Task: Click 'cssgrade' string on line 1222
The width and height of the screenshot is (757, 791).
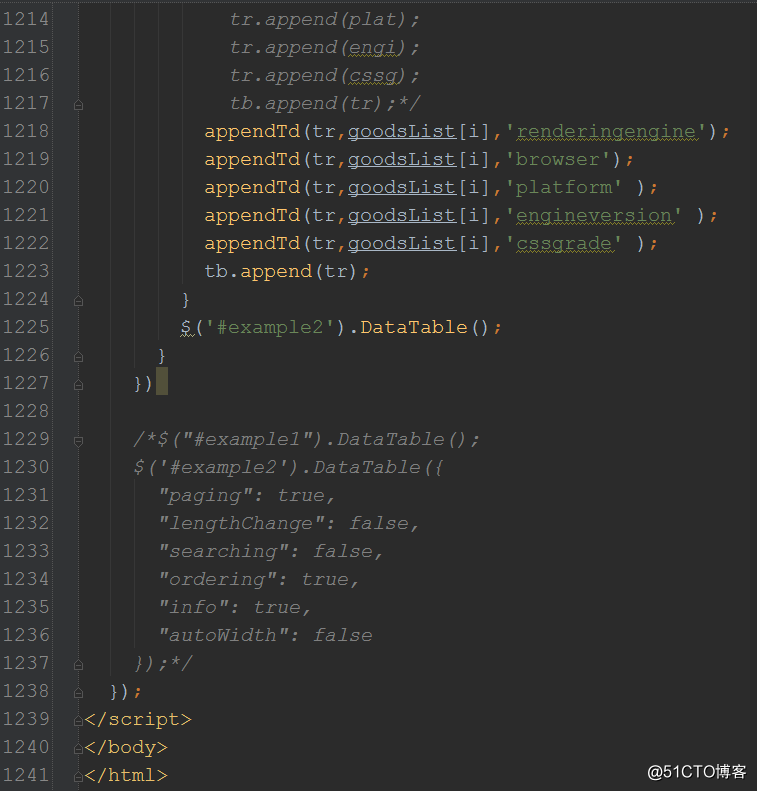Action: [x=564, y=244]
